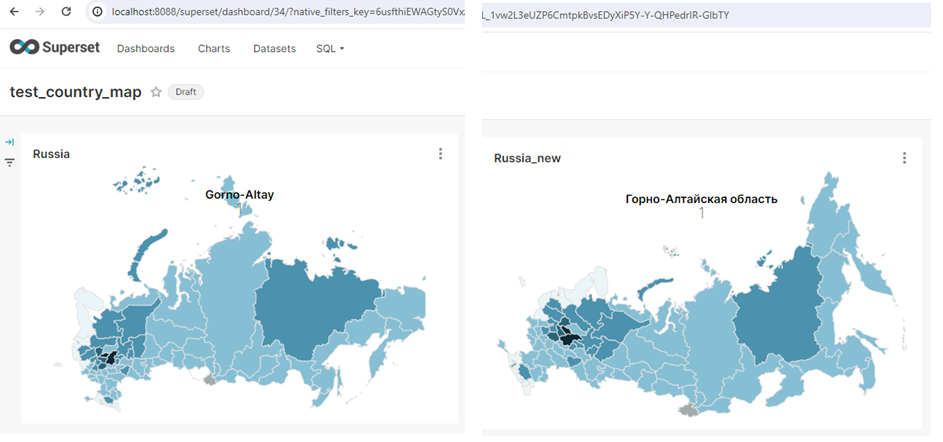Image resolution: width=943 pixels, height=442 pixels.
Task: Click the URL text in right browser bar
Action: coord(606,15)
